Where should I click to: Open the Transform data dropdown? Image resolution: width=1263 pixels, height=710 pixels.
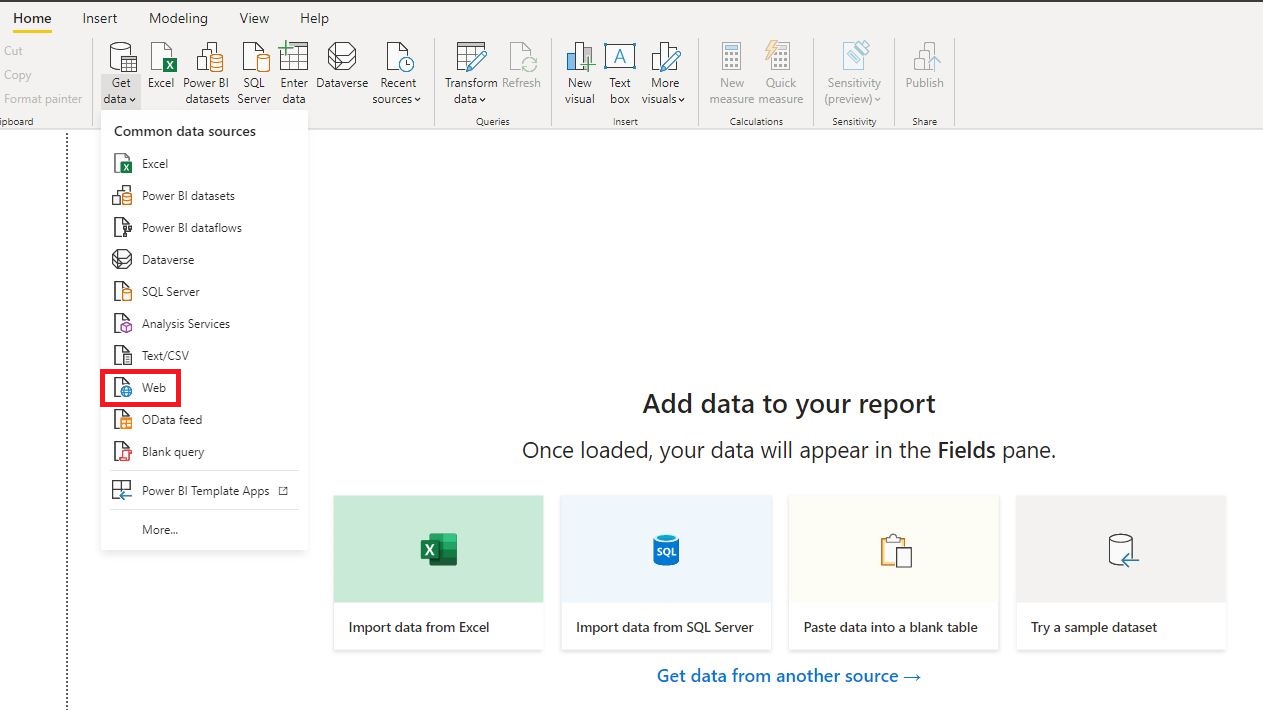tap(471, 74)
